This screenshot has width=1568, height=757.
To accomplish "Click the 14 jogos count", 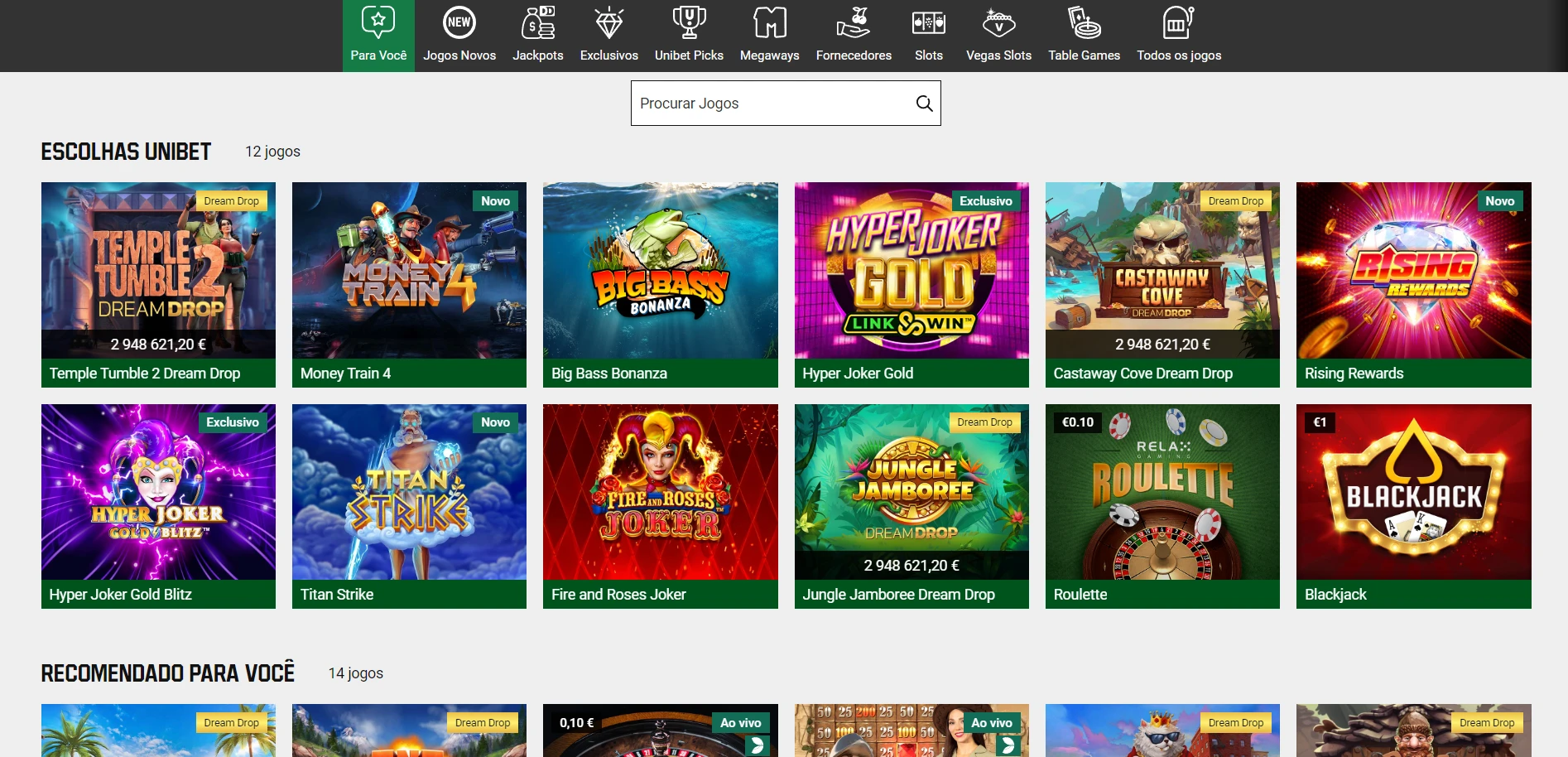I will click(x=356, y=673).
